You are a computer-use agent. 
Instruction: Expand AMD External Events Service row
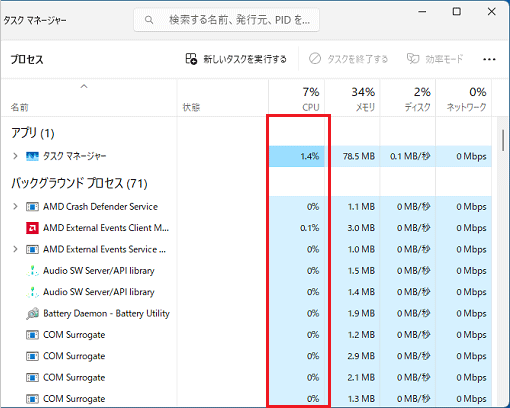(x=15, y=249)
